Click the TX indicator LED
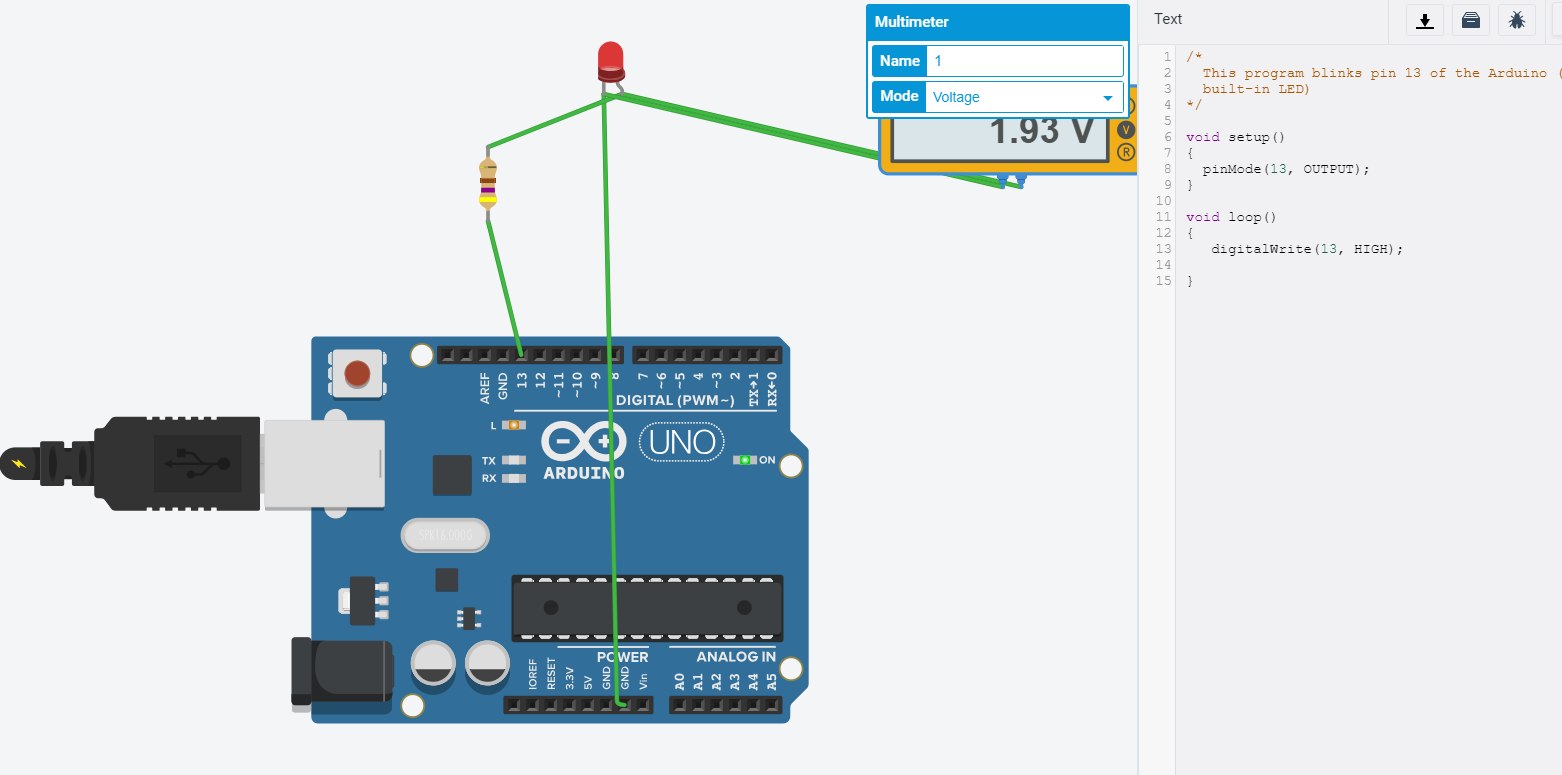The width and height of the screenshot is (1562, 775). click(514, 461)
